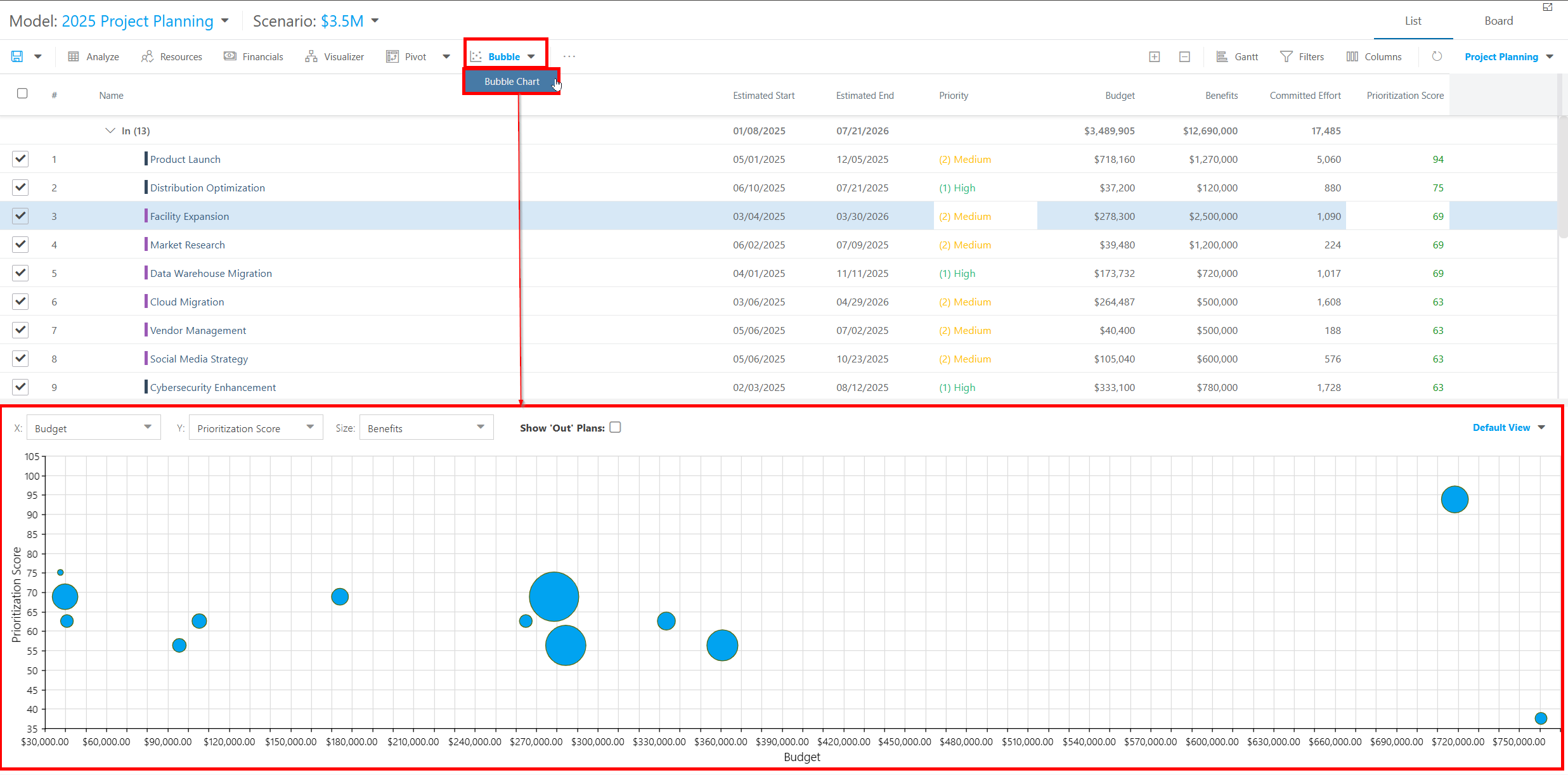Viewport: 1568px width, 775px height.
Task: Uncheck the Cloud Migration row checkbox
Action: (x=20, y=301)
